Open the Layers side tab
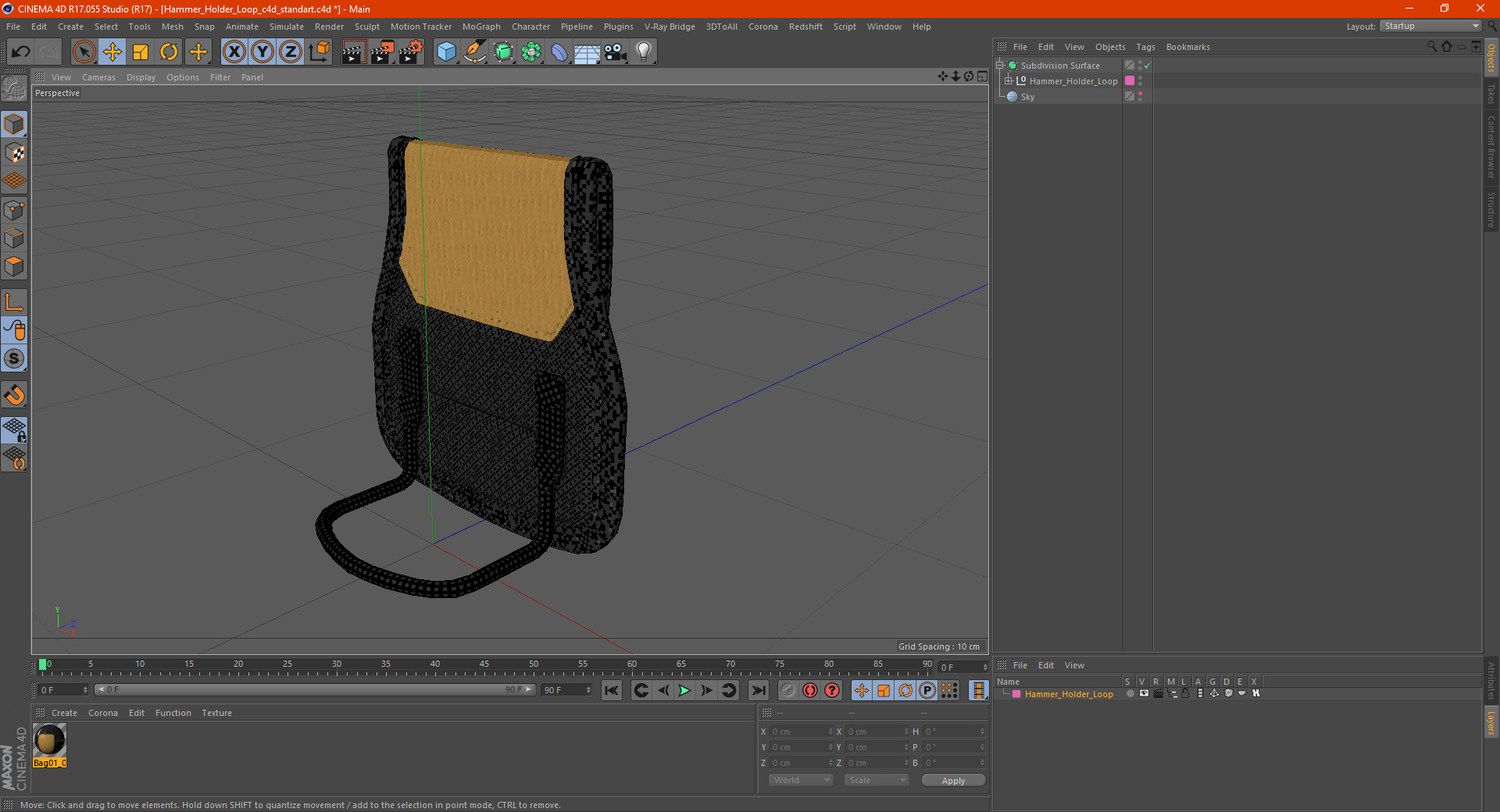The height and width of the screenshot is (812, 1500). (x=1491, y=722)
